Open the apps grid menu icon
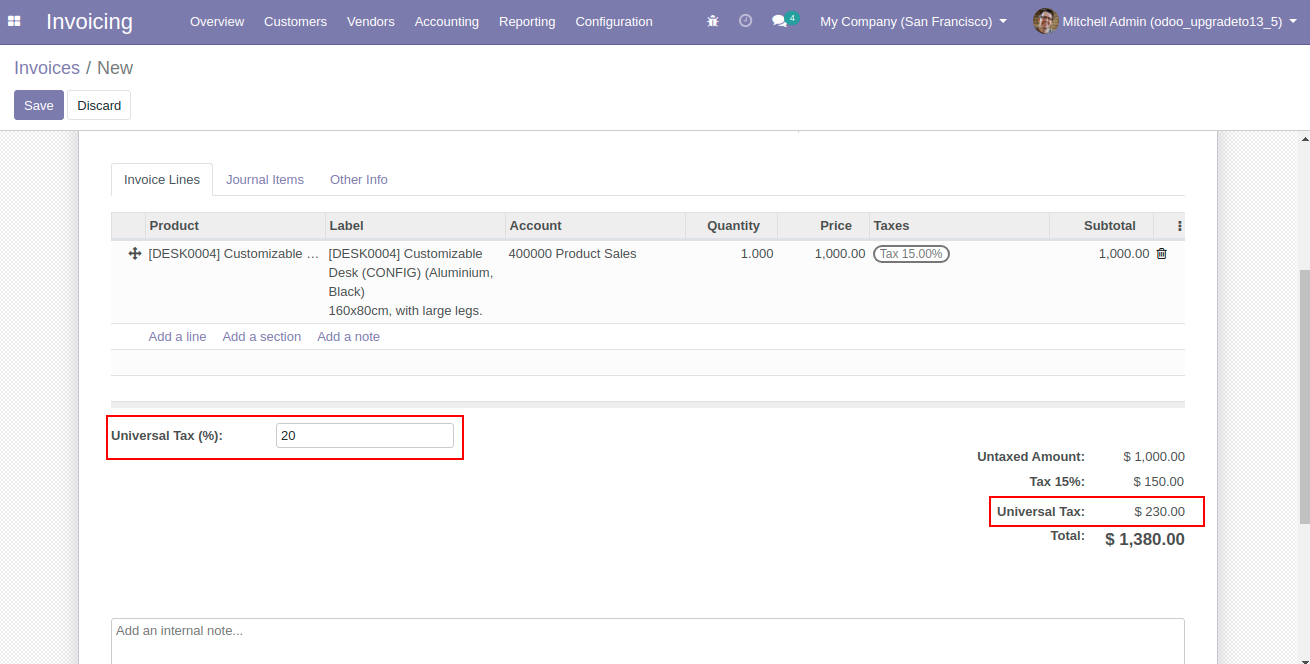The width and height of the screenshot is (1310, 664). (14, 21)
